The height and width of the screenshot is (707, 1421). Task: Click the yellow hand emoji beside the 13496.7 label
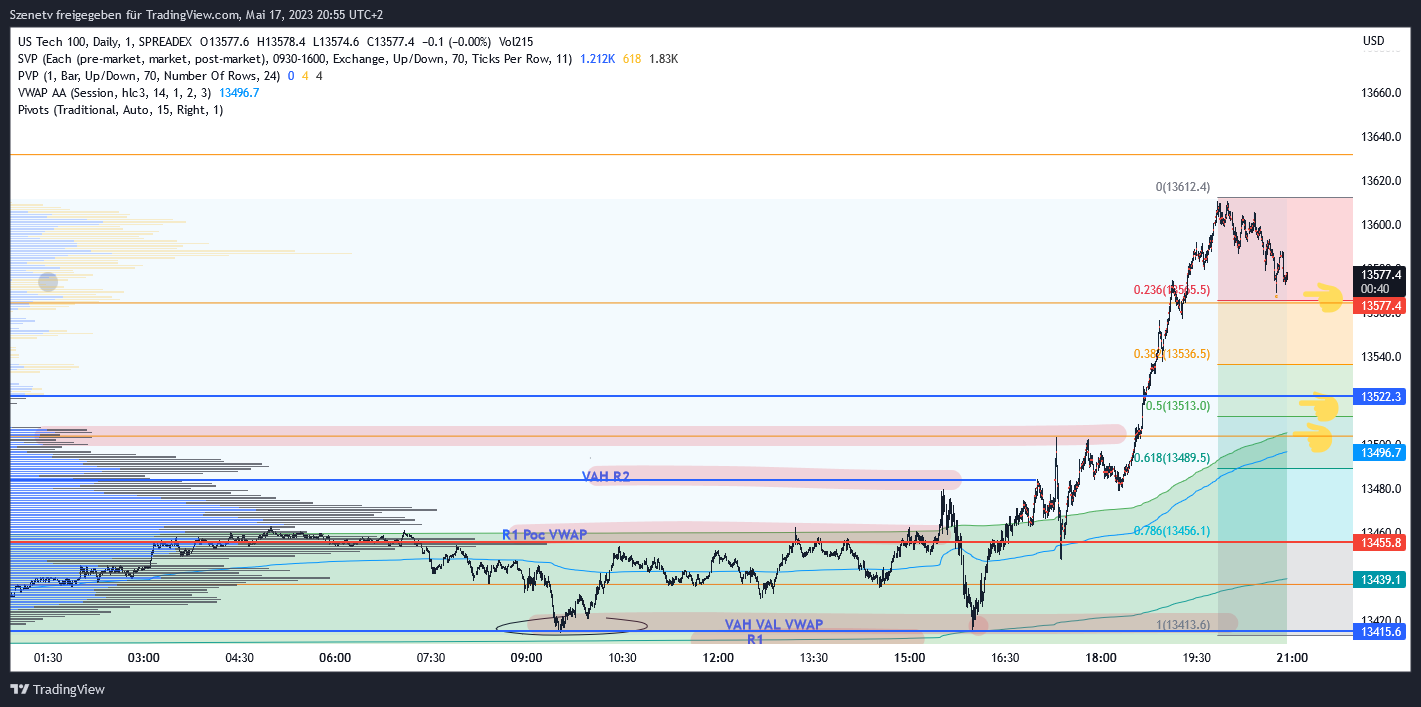1322,437
